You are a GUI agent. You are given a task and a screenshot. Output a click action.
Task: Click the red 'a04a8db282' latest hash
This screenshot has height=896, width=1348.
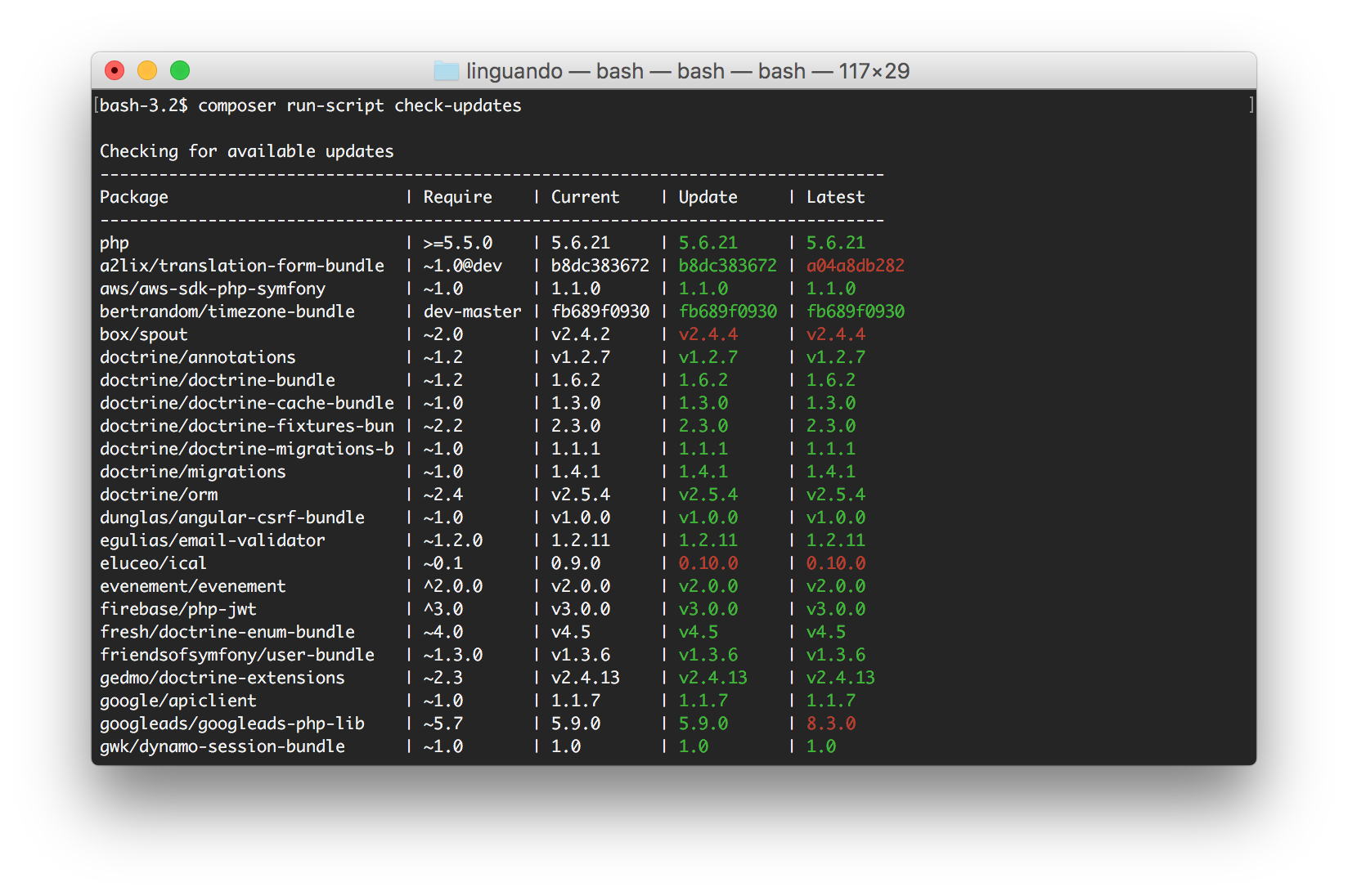click(x=856, y=266)
